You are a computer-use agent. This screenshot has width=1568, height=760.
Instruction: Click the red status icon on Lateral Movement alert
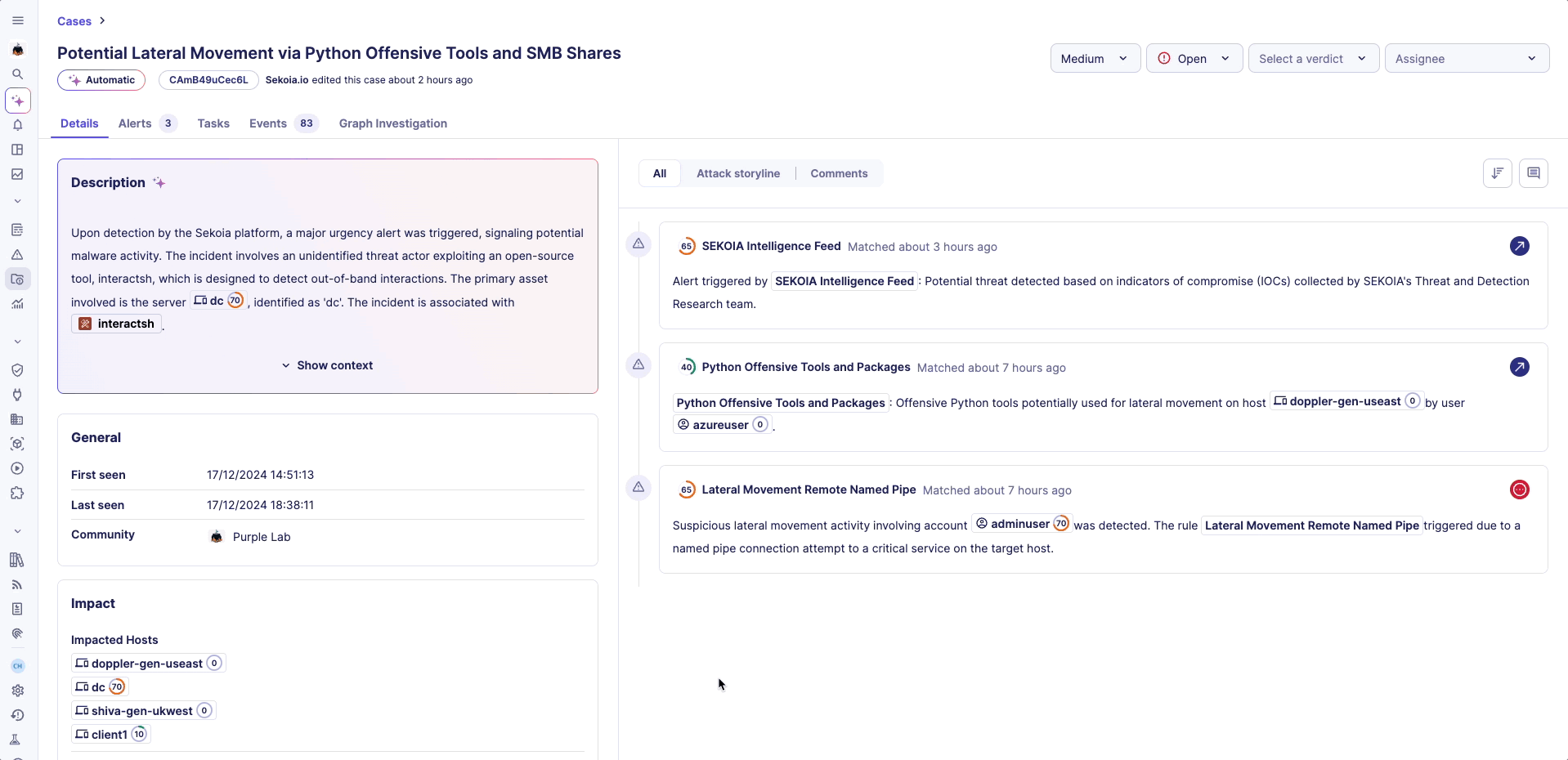coord(1519,490)
